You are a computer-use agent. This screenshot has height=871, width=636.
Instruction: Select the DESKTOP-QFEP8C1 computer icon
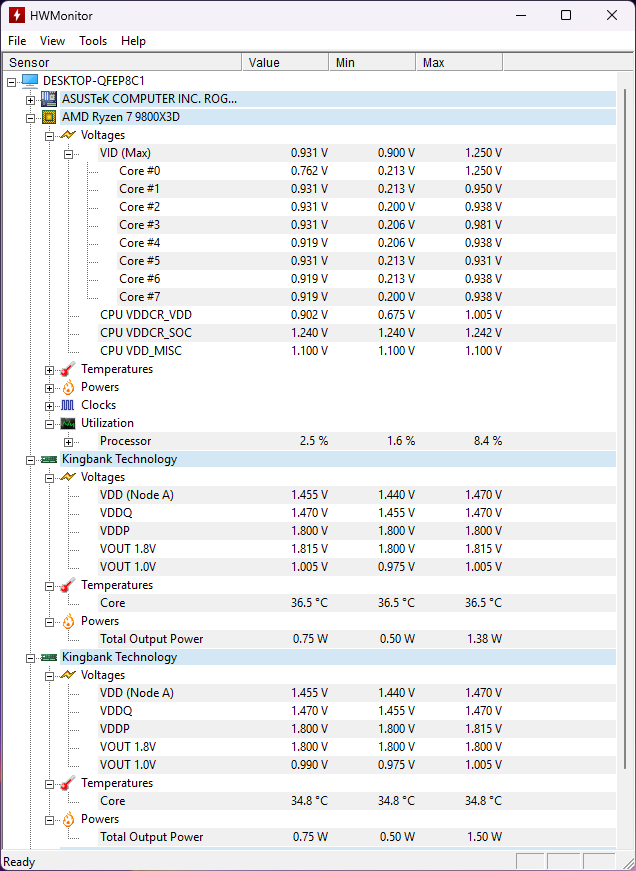point(30,81)
